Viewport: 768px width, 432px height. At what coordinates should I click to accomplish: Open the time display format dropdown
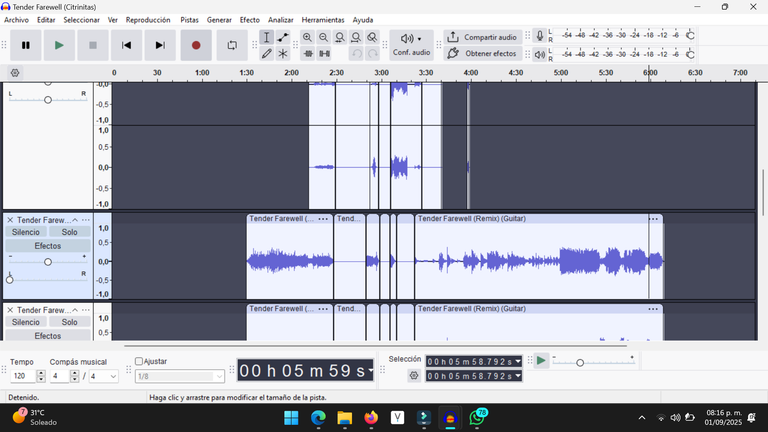click(371, 370)
